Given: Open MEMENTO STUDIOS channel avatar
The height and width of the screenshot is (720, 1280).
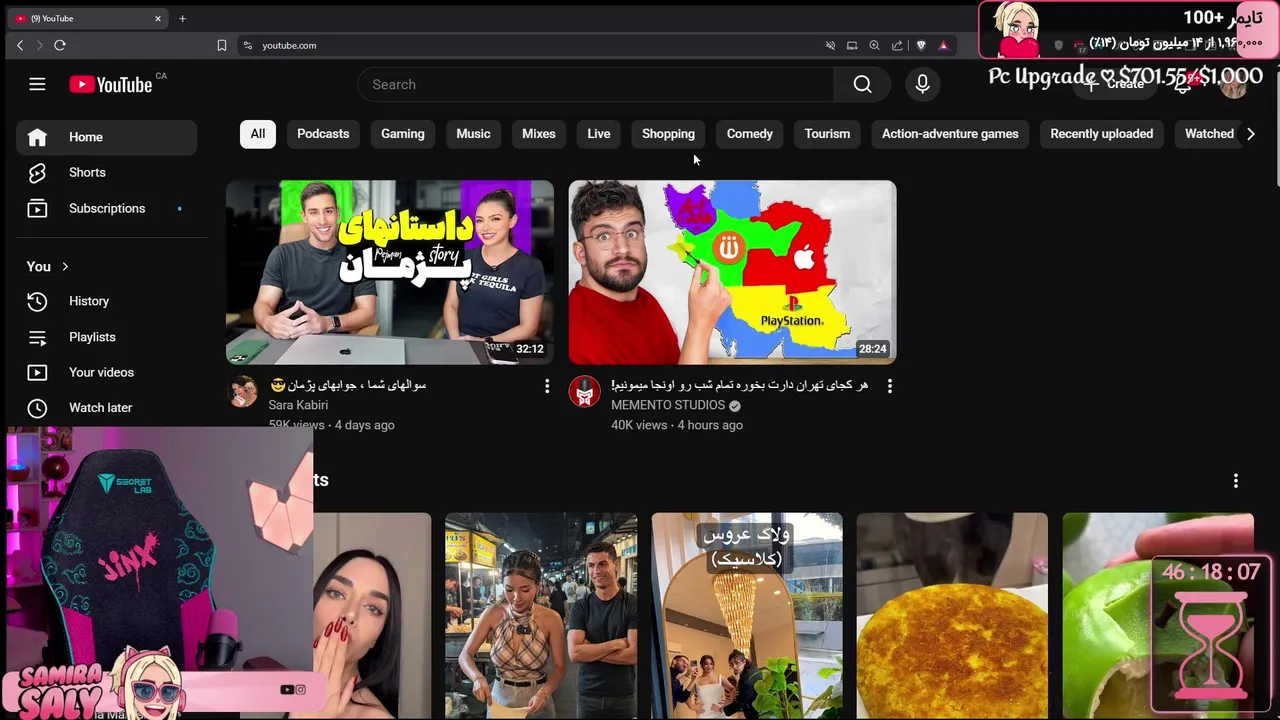Looking at the screenshot, I should pyautogui.click(x=585, y=391).
